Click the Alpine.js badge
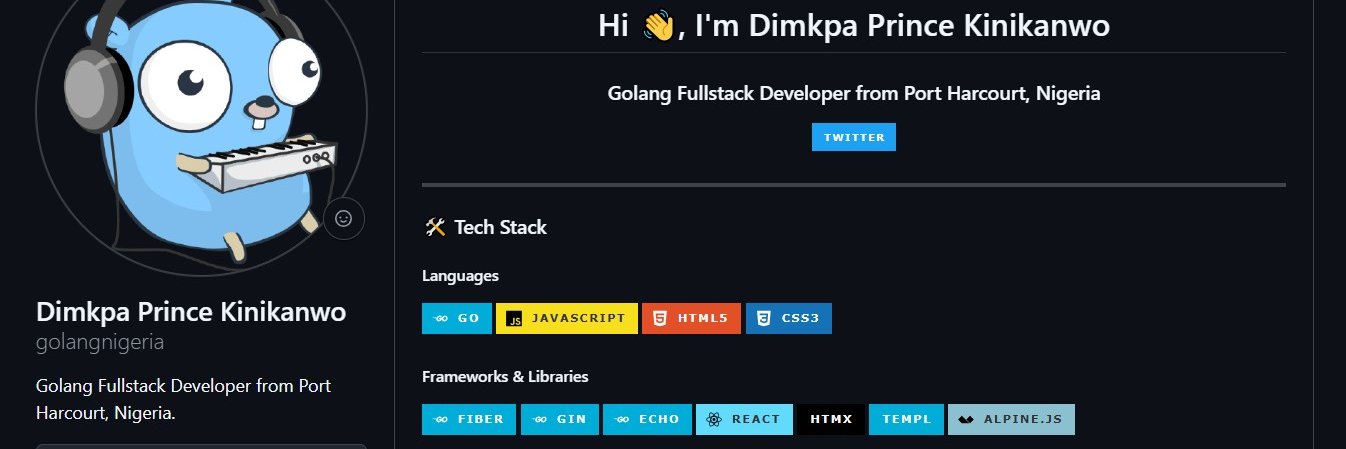 [1011, 419]
